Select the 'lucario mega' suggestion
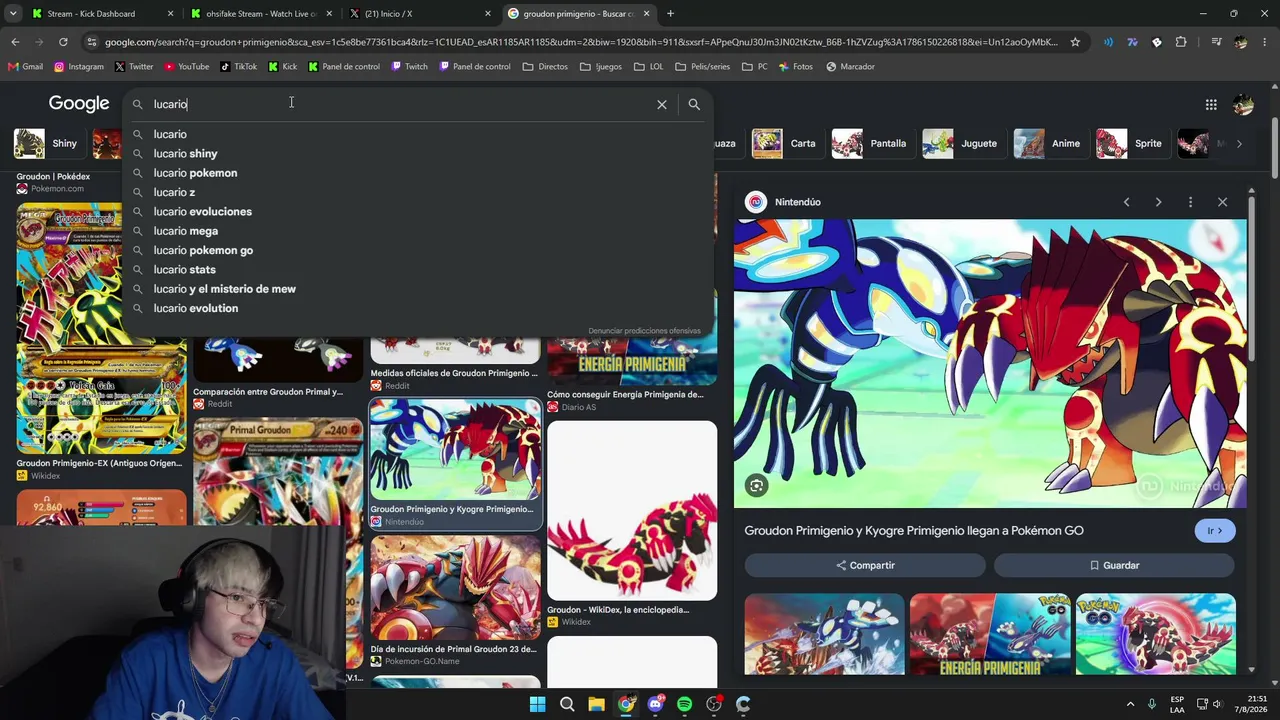The width and height of the screenshot is (1280, 720). 420,231
